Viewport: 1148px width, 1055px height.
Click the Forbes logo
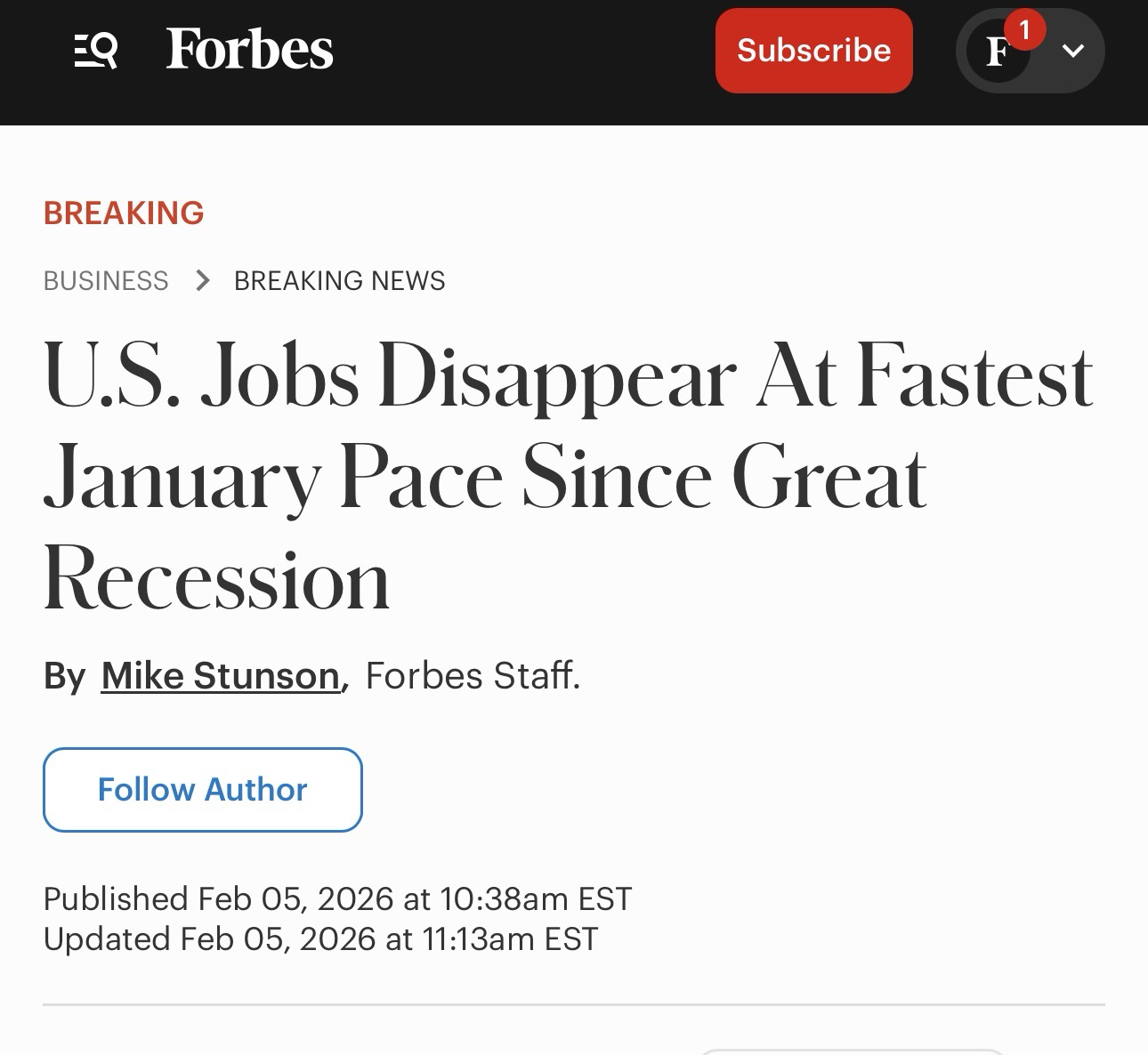[x=249, y=50]
